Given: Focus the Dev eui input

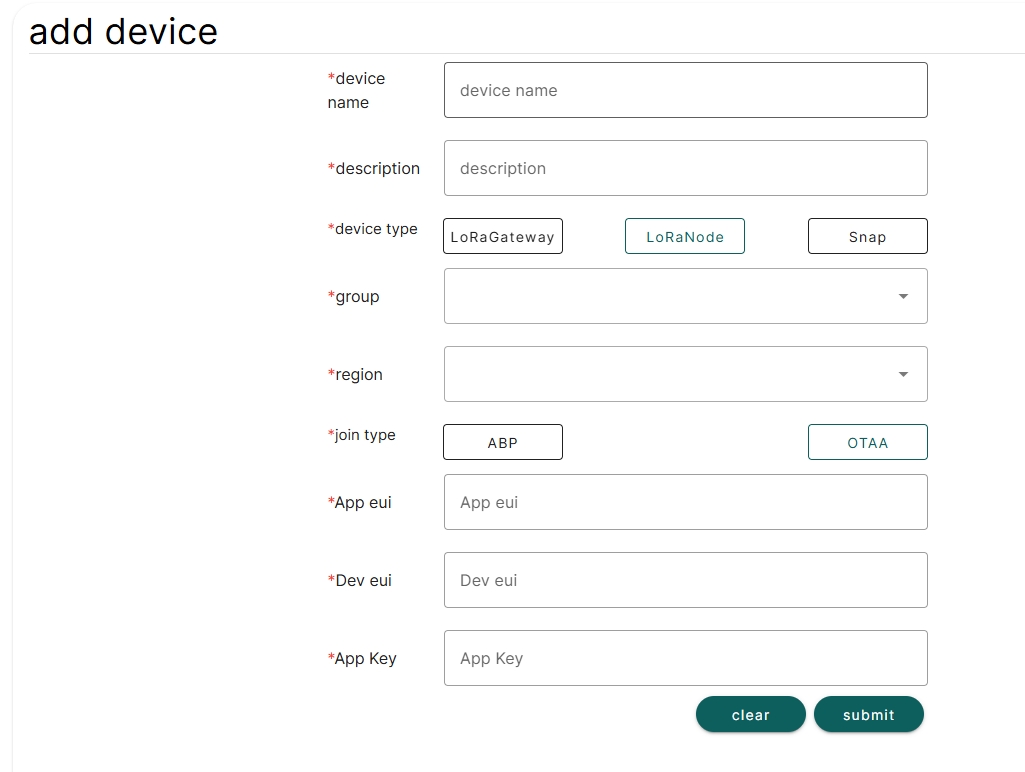Looking at the screenshot, I should click(x=685, y=580).
